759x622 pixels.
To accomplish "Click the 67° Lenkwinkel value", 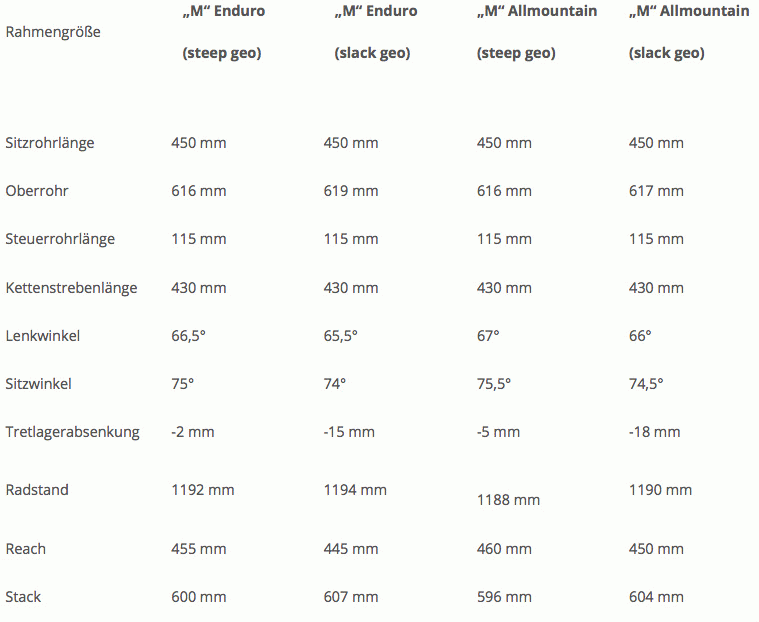I will 488,336.
